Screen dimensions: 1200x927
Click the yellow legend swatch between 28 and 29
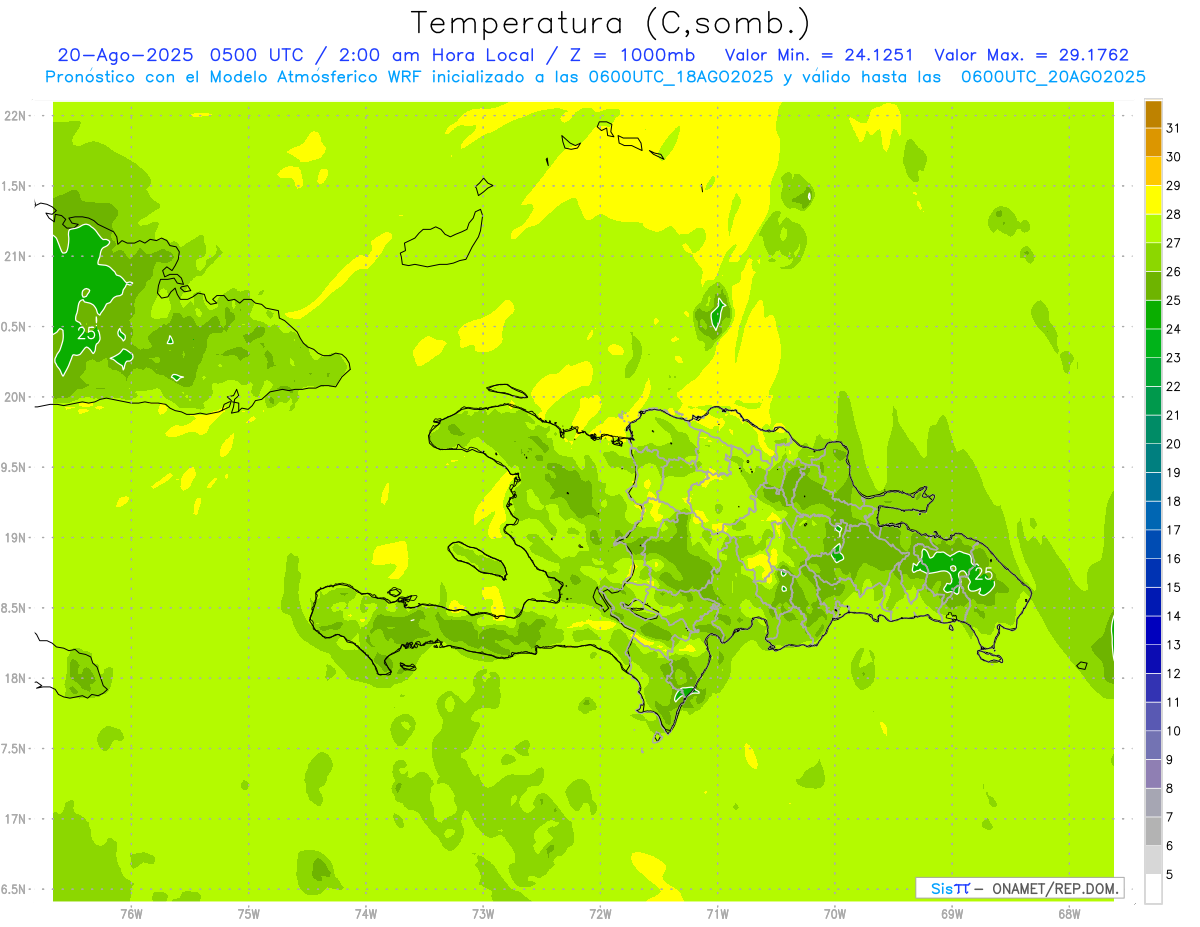pos(1153,200)
